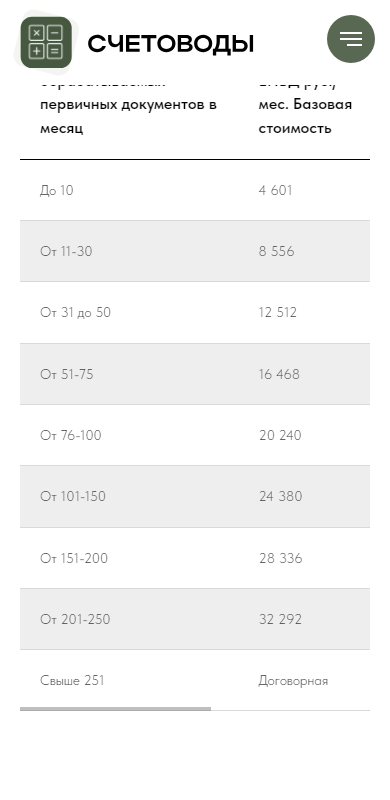Select the От 11-30 row label

(66, 252)
